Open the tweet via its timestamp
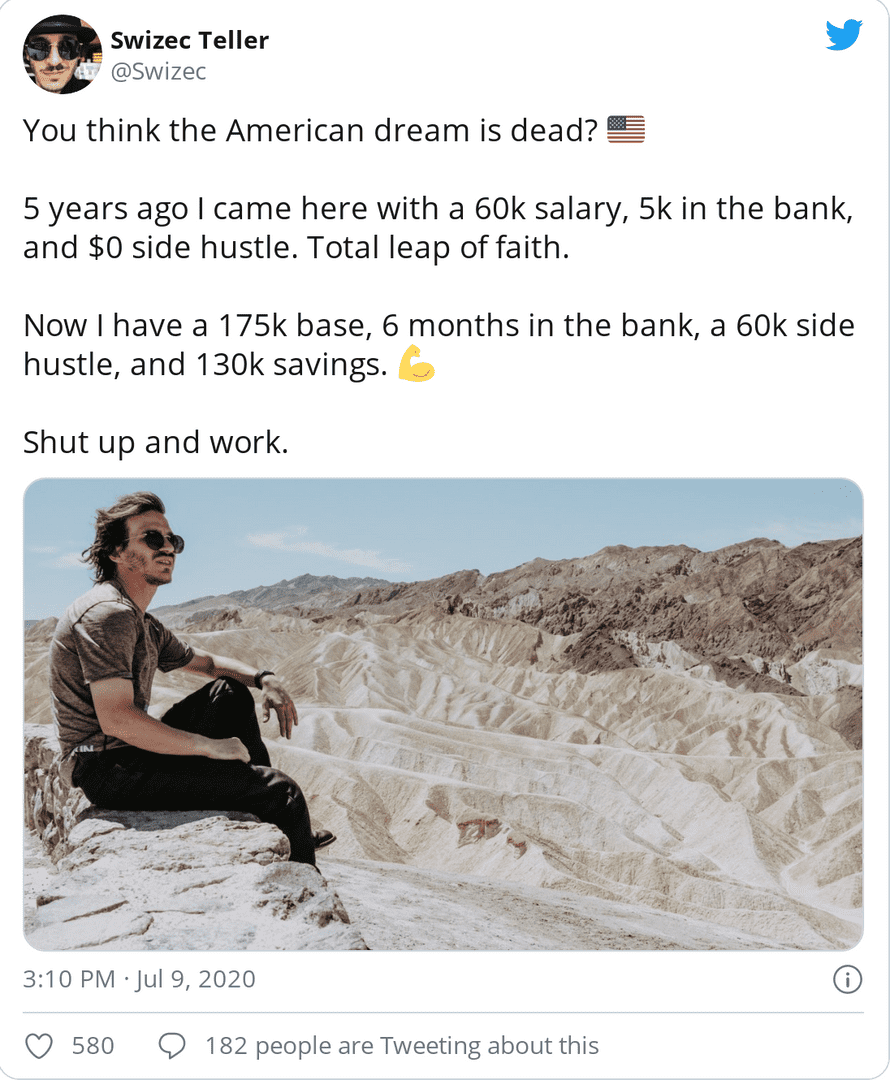The height and width of the screenshot is (1080, 890). click(139, 981)
